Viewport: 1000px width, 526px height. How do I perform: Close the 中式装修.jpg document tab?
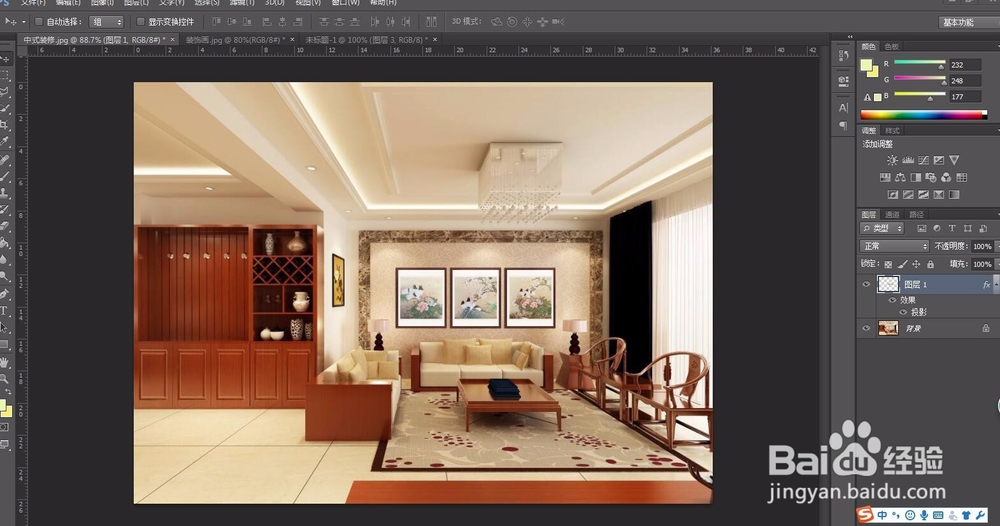[172, 40]
